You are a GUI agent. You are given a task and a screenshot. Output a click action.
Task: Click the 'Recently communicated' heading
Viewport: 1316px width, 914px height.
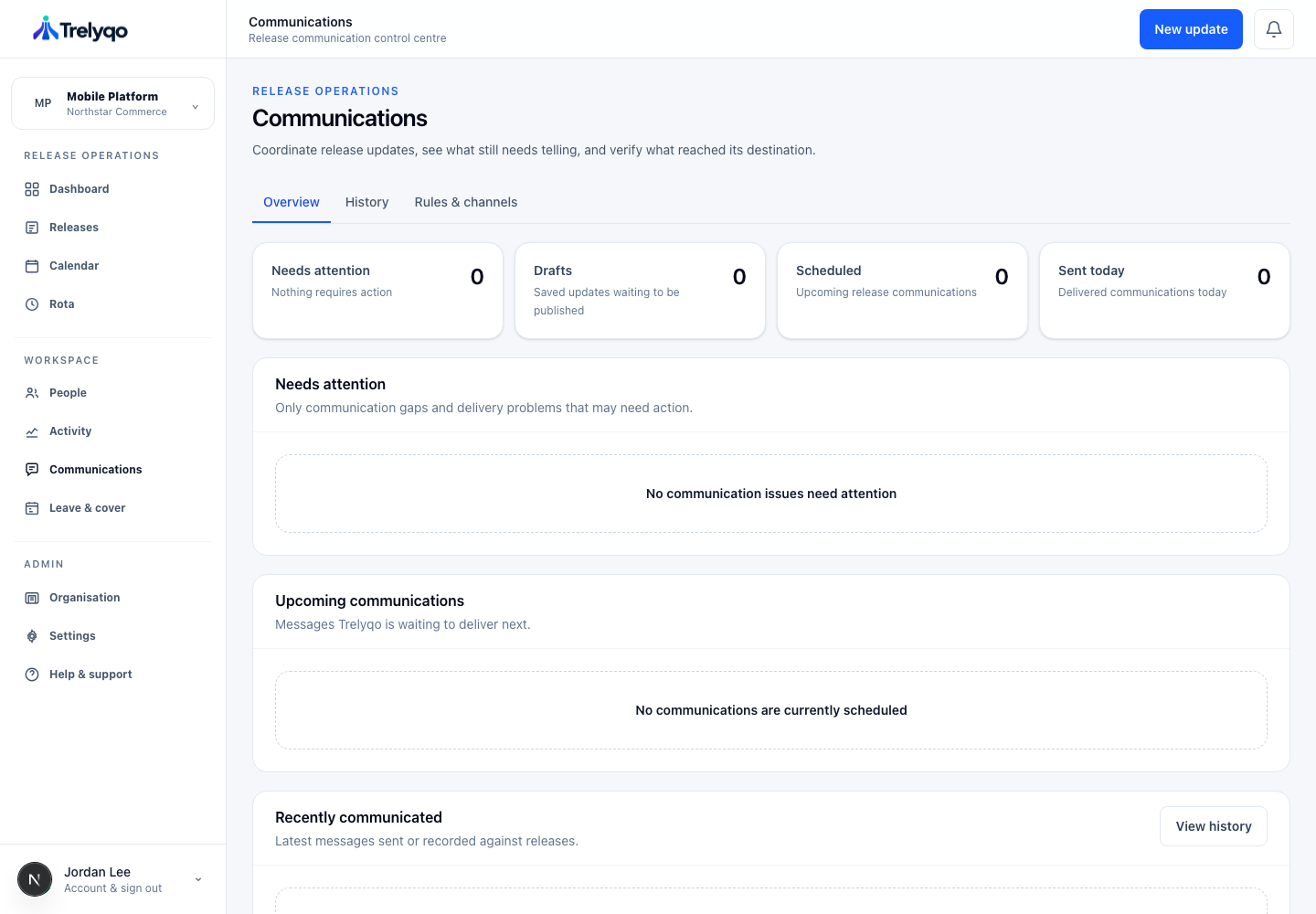[x=358, y=817]
